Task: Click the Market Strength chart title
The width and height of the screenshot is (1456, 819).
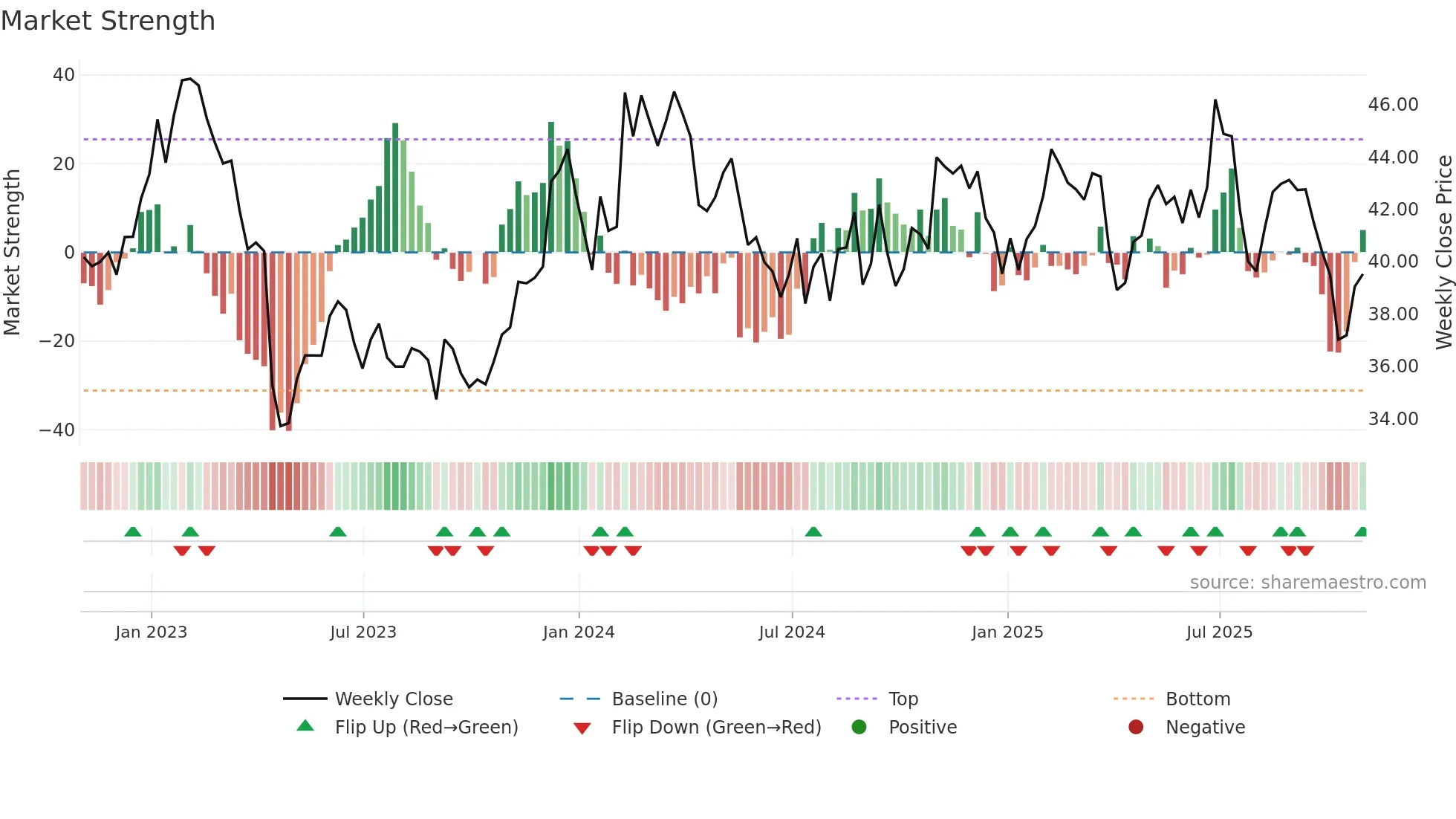Action: [x=108, y=21]
